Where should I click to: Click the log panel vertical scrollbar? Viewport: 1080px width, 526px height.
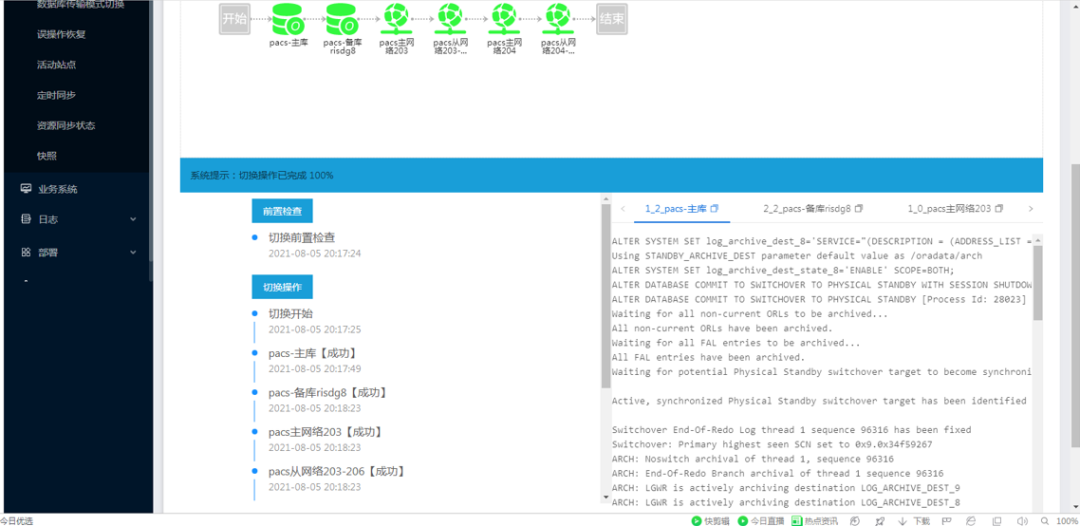point(1037,281)
